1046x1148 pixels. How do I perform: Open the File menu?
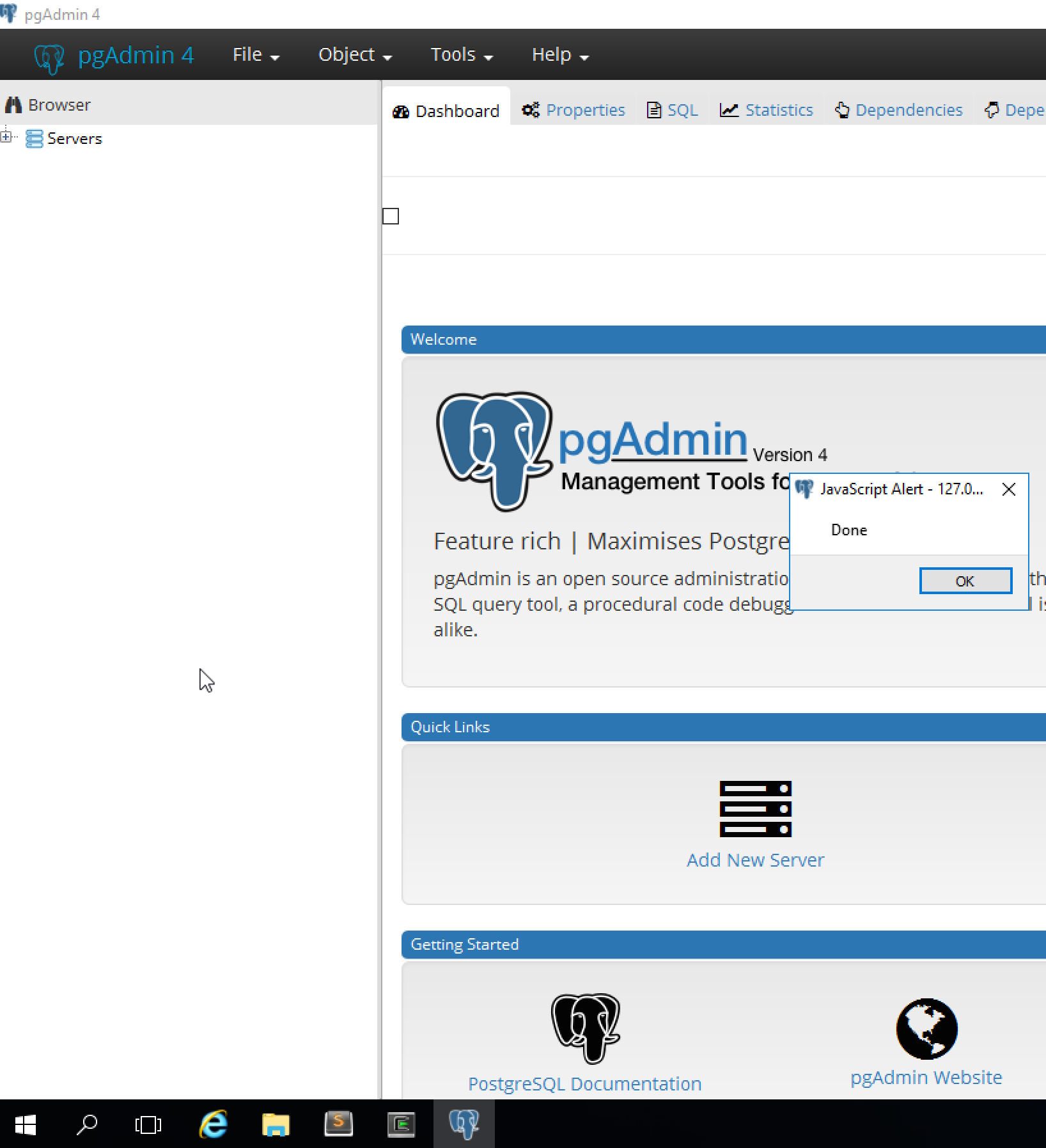pyautogui.click(x=256, y=55)
